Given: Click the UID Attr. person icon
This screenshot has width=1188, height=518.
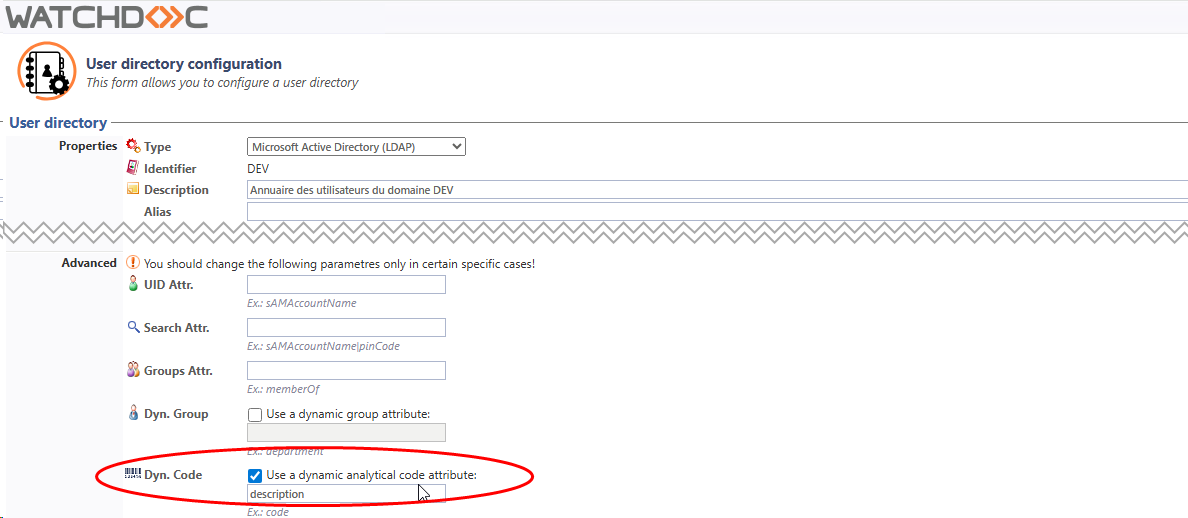Looking at the screenshot, I should [133, 285].
